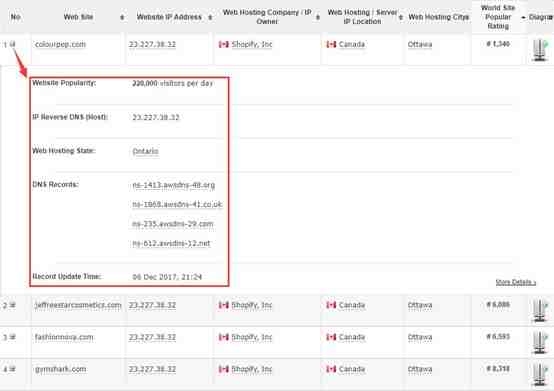Open diagram icon for fashionnova.com row

540,342
